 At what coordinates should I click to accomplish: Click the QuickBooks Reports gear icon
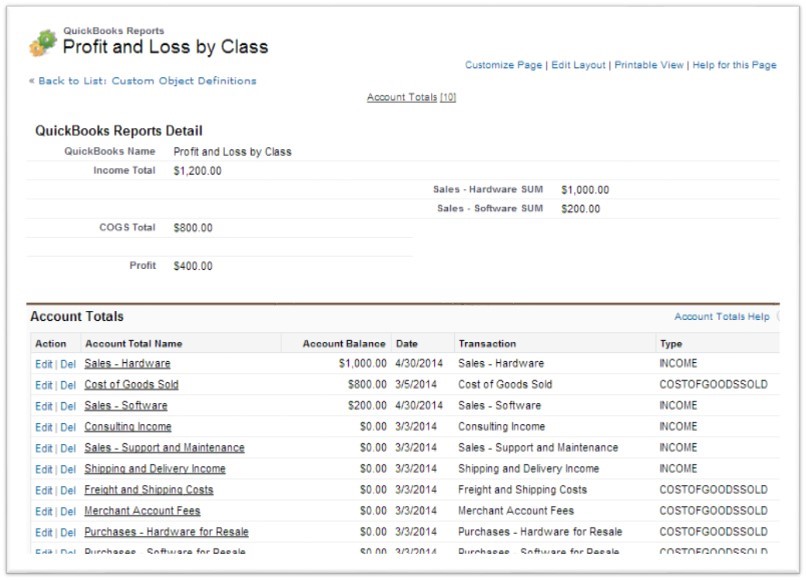tap(43, 43)
